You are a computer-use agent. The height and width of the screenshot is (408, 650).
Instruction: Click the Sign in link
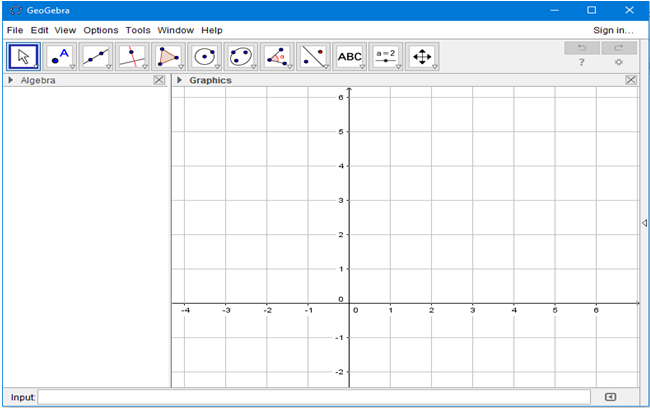tap(613, 30)
